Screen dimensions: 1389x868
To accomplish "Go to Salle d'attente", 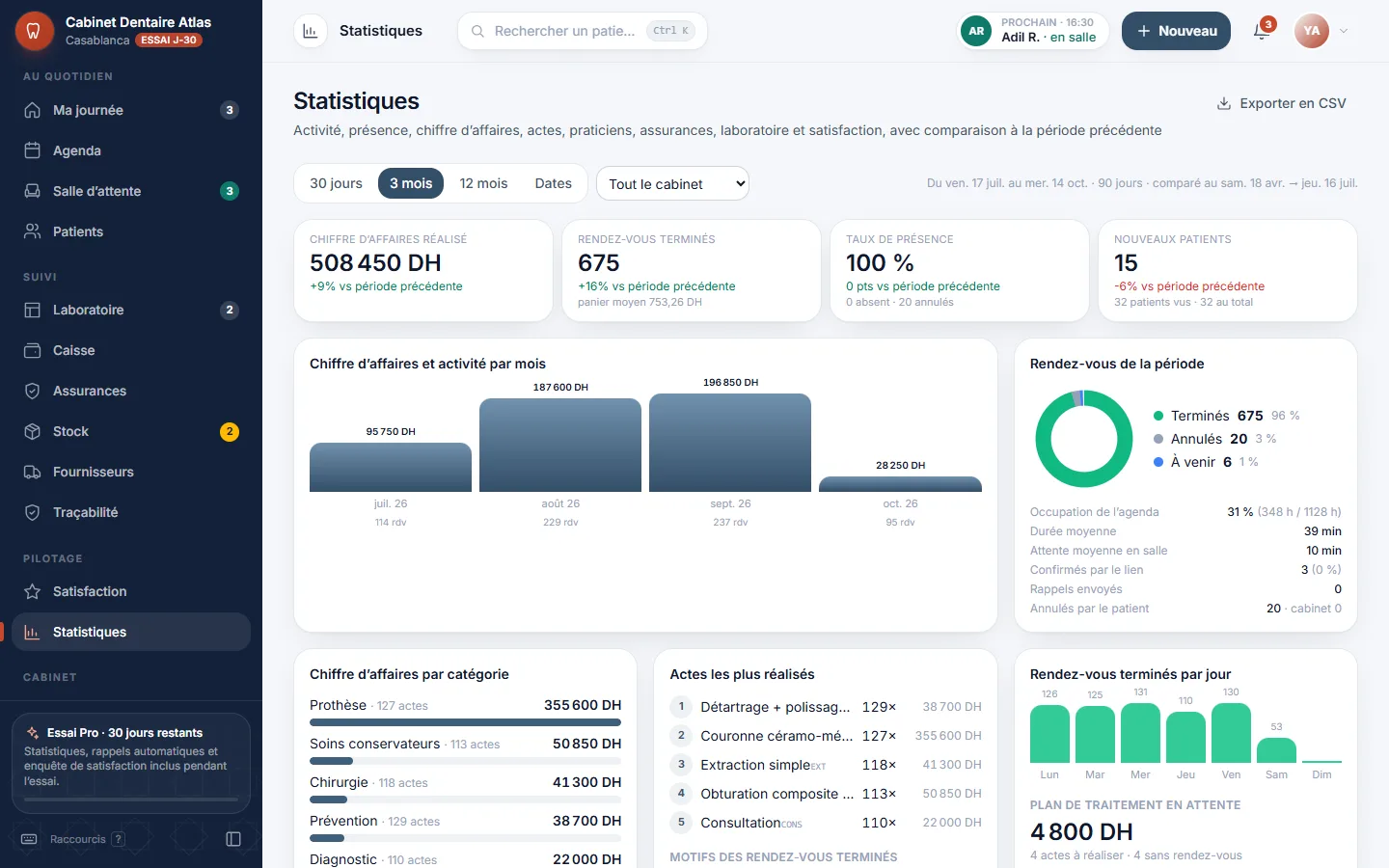I will [x=131, y=191].
